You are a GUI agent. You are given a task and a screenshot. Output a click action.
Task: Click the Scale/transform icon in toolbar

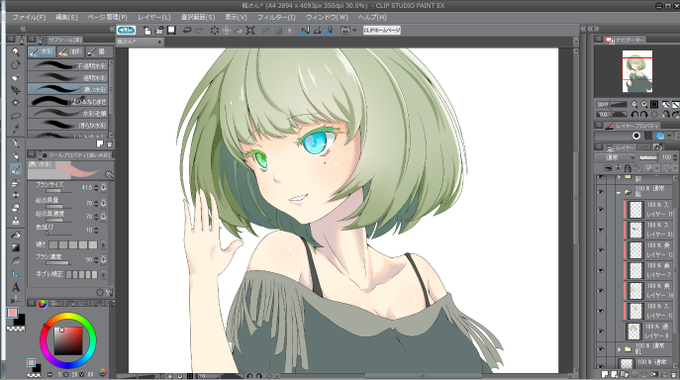click(x=250, y=30)
